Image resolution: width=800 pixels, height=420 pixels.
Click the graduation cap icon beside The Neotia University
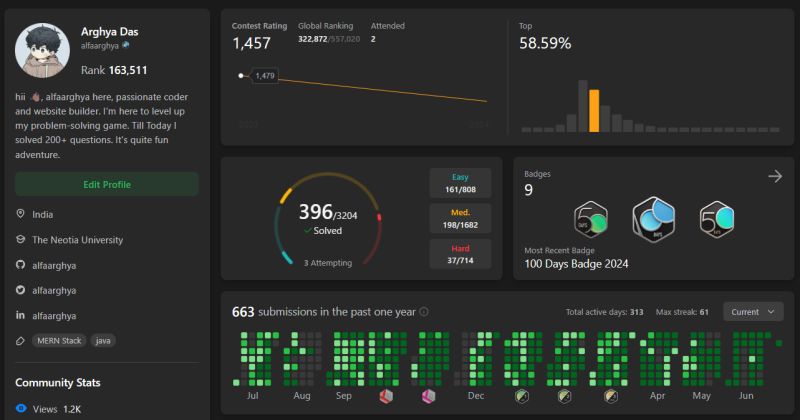(20, 239)
